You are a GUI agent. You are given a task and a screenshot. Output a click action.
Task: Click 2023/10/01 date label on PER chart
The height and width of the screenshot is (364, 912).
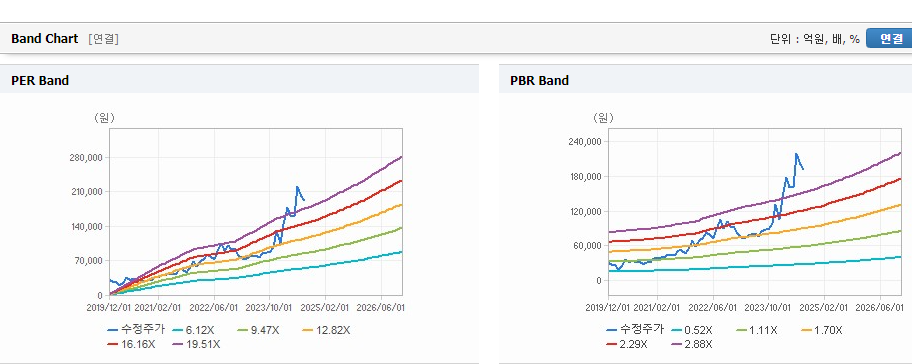pos(269,307)
